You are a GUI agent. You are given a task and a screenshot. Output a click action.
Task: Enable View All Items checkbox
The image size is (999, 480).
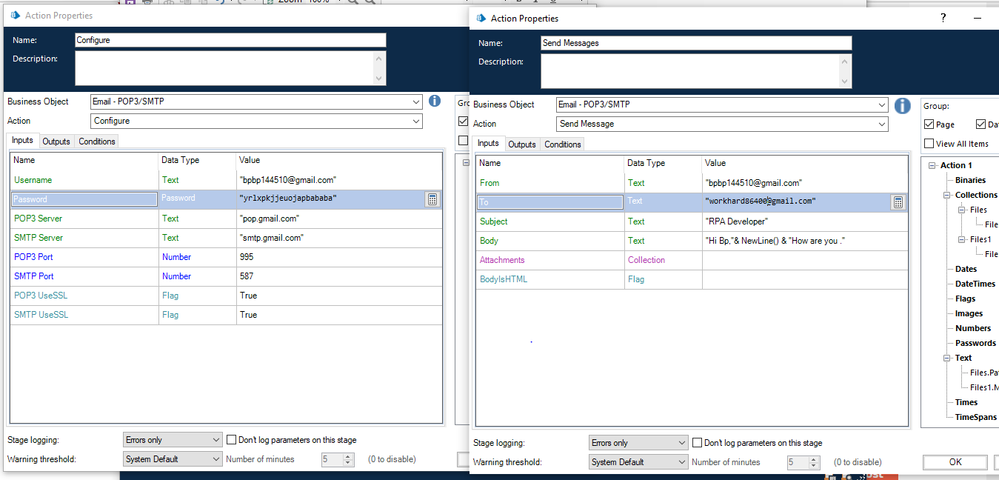[929, 143]
